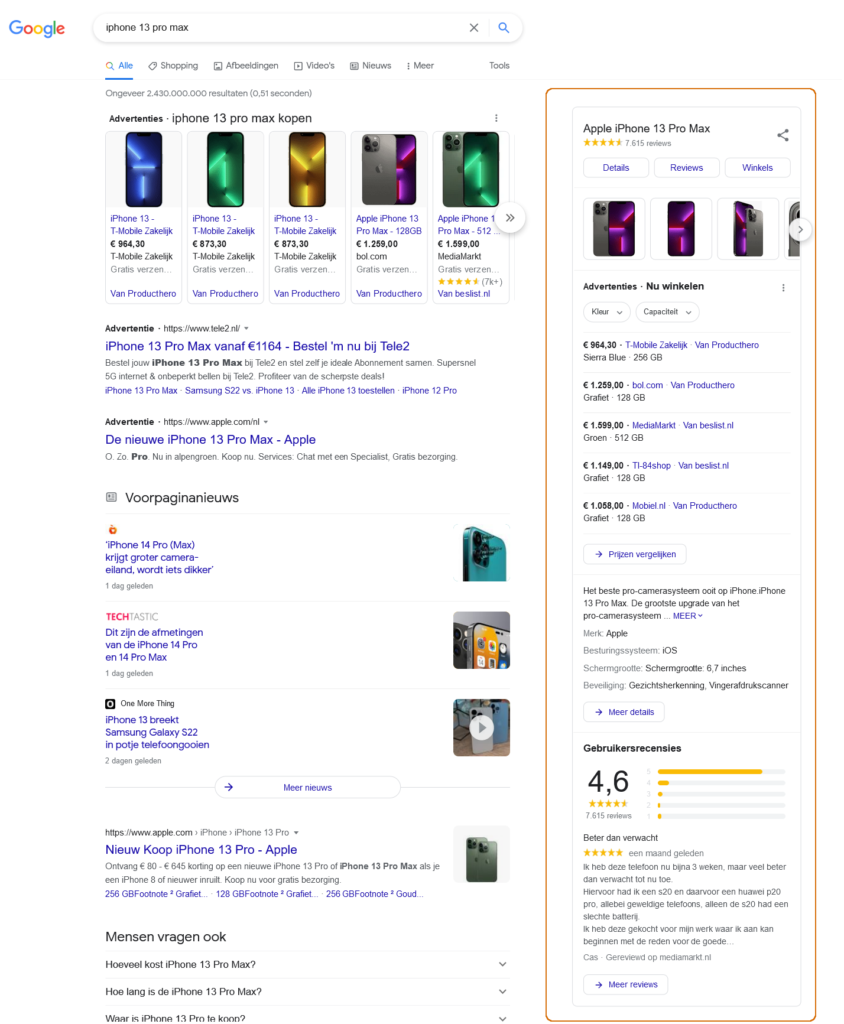Switch to the Alle tab
The width and height of the screenshot is (844, 1024).
pyautogui.click(x=120, y=66)
